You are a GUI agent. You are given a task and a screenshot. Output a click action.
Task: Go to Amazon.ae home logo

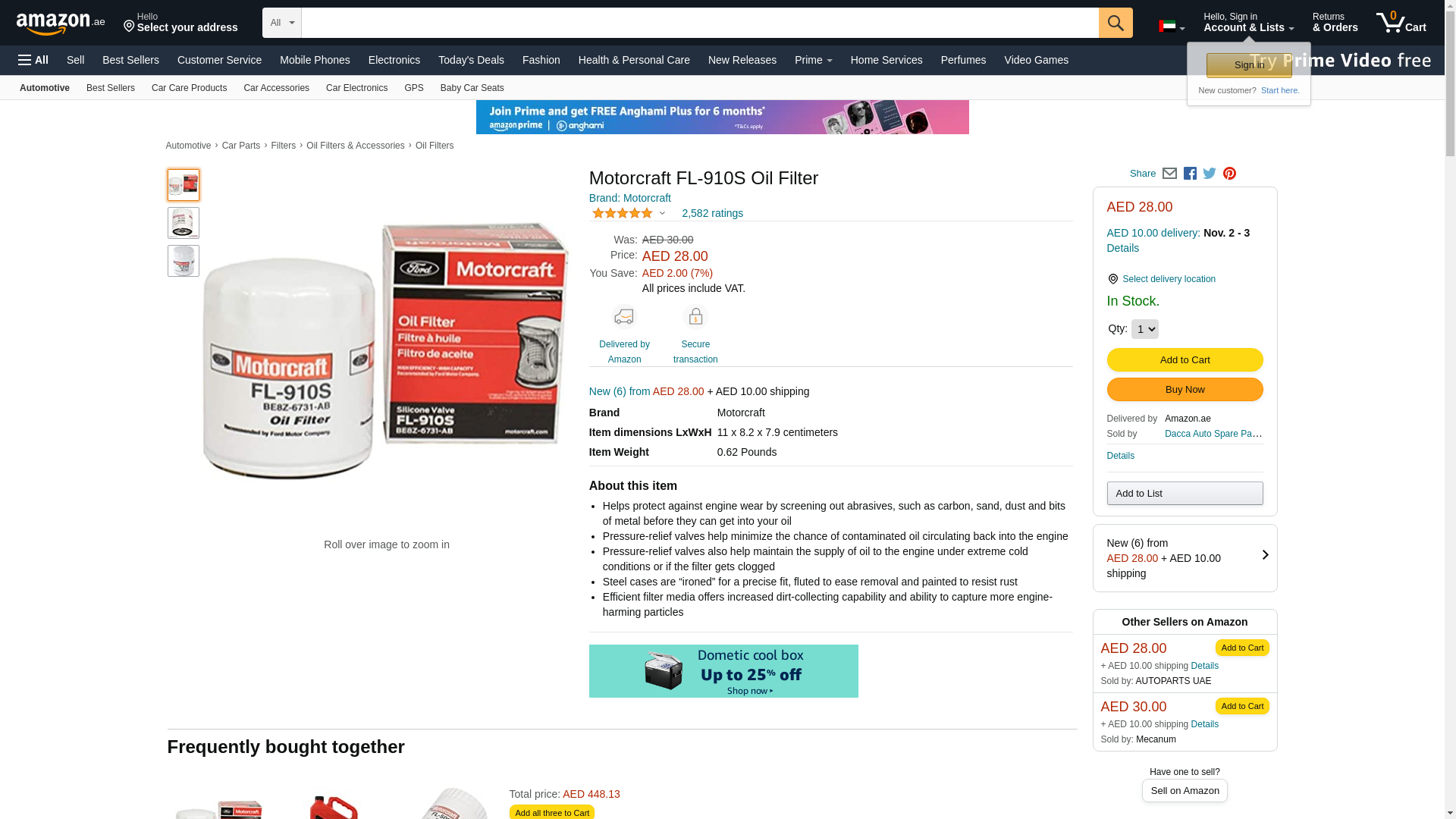(x=61, y=24)
